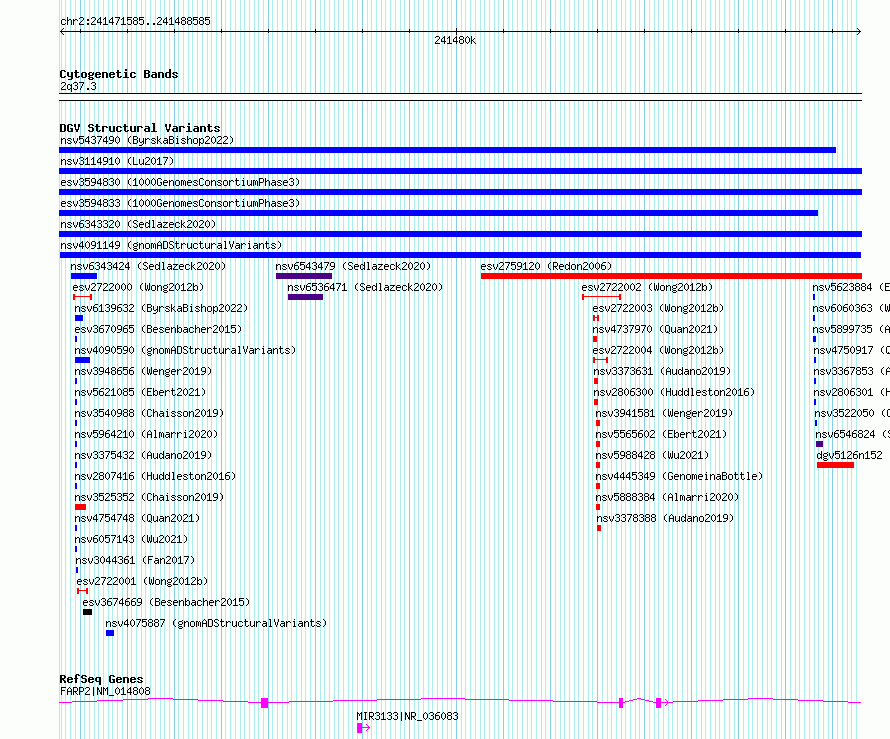Image resolution: width=890 pixels, height=739 pixels.
Task: Select the esv2759120 (Redon2006) label
Action: point(546,266)
